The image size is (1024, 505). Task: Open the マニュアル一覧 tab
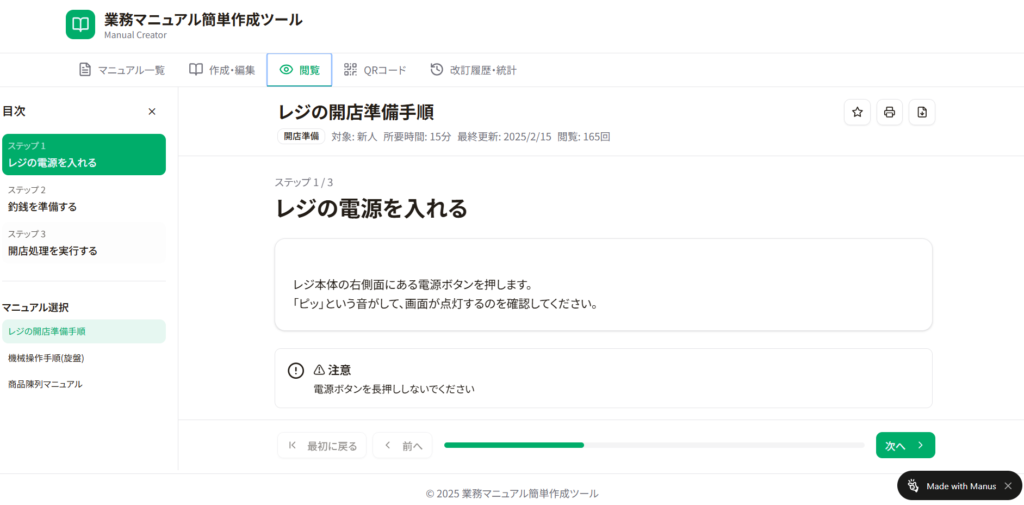tap(122, 70)
